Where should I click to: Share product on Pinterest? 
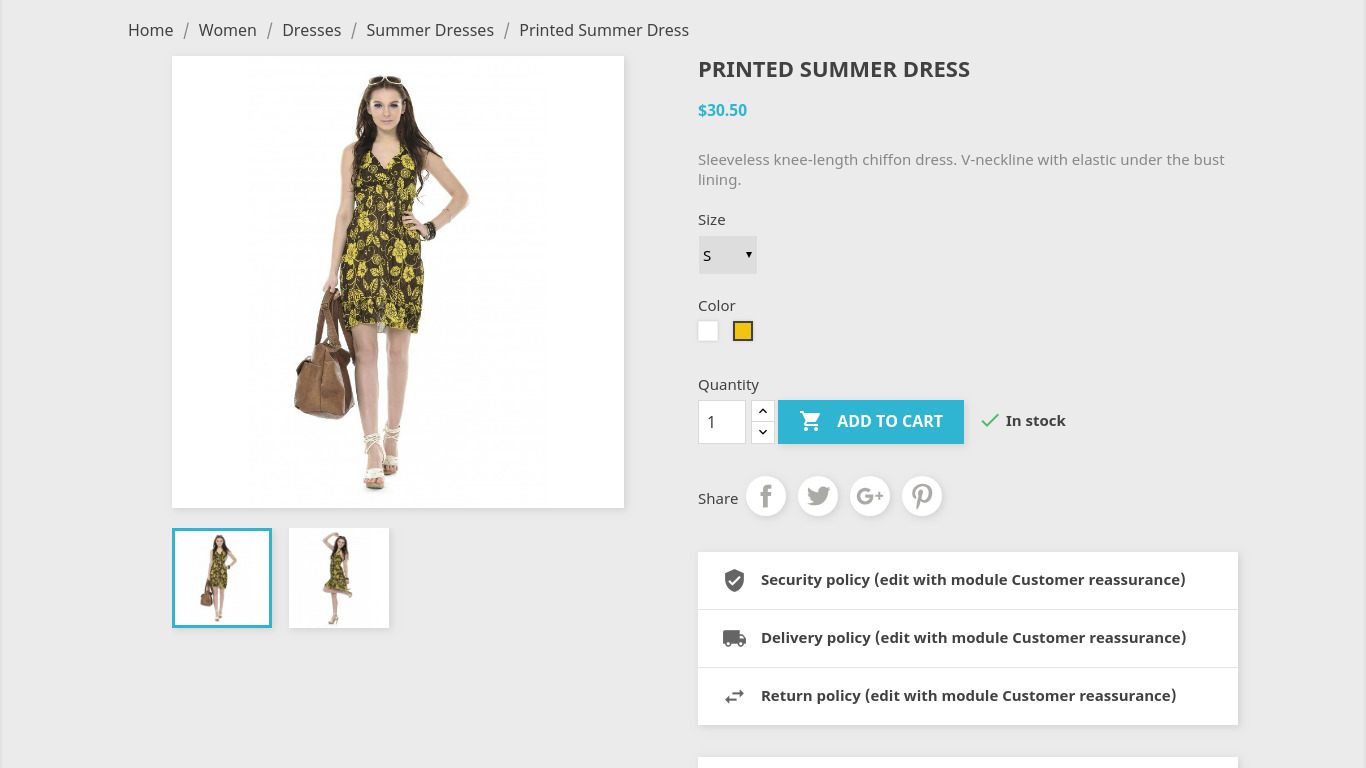[922, 496]
